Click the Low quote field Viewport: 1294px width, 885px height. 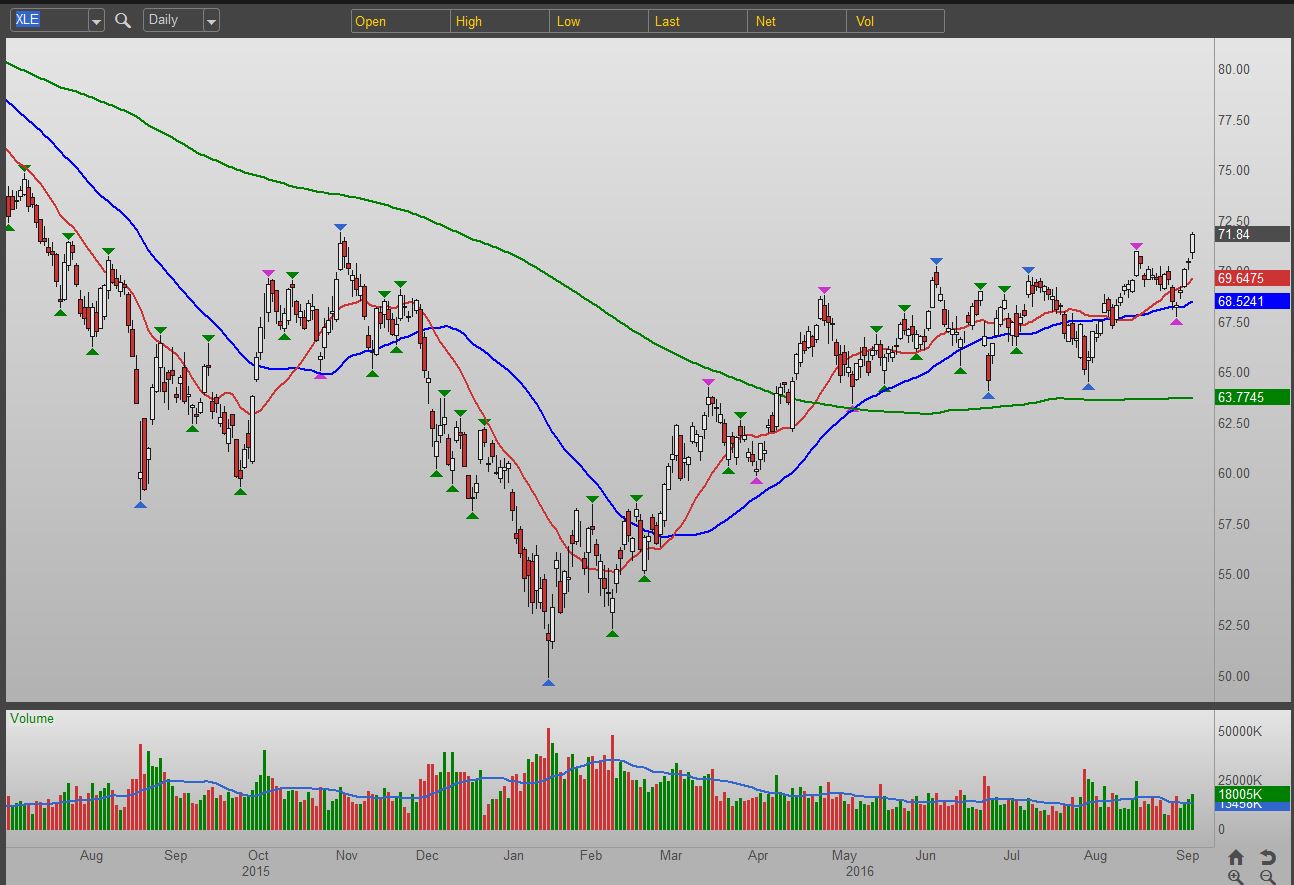tap(598, 21)
